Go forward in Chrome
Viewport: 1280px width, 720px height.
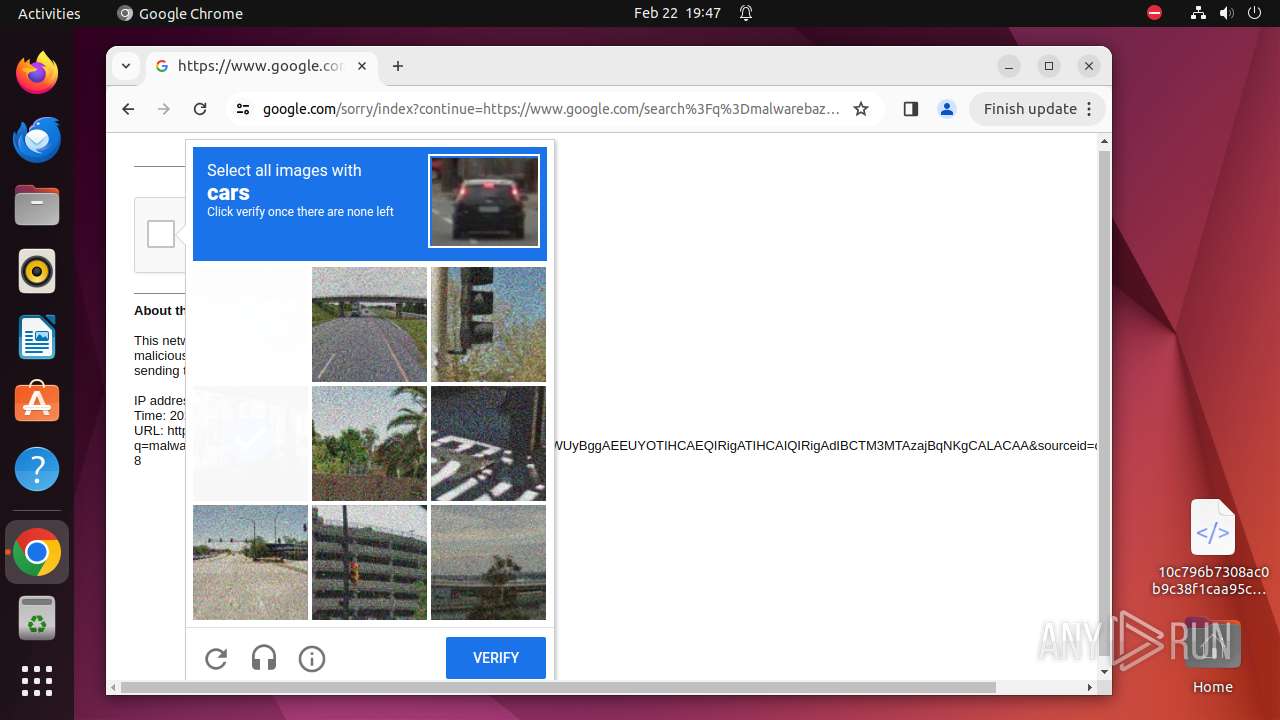click(164, 109)
